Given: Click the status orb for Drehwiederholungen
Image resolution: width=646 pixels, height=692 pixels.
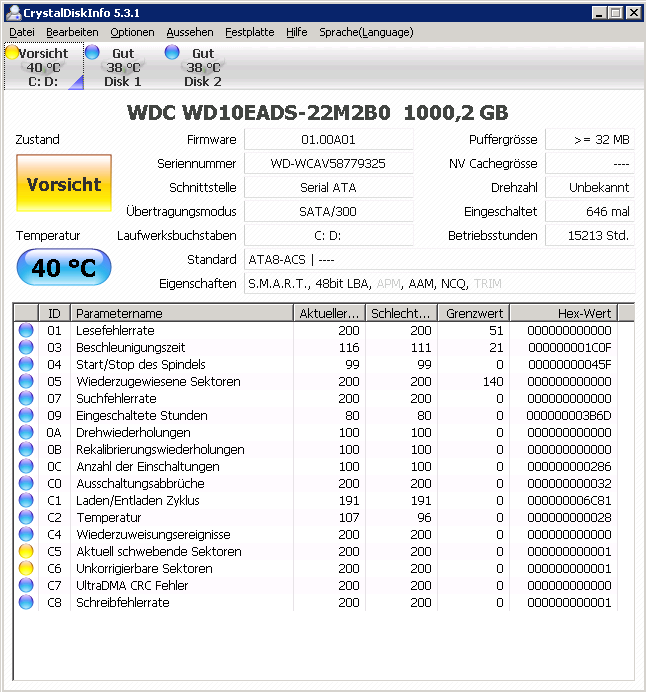Looking at the screenshot, I should (x=26, y=432).
